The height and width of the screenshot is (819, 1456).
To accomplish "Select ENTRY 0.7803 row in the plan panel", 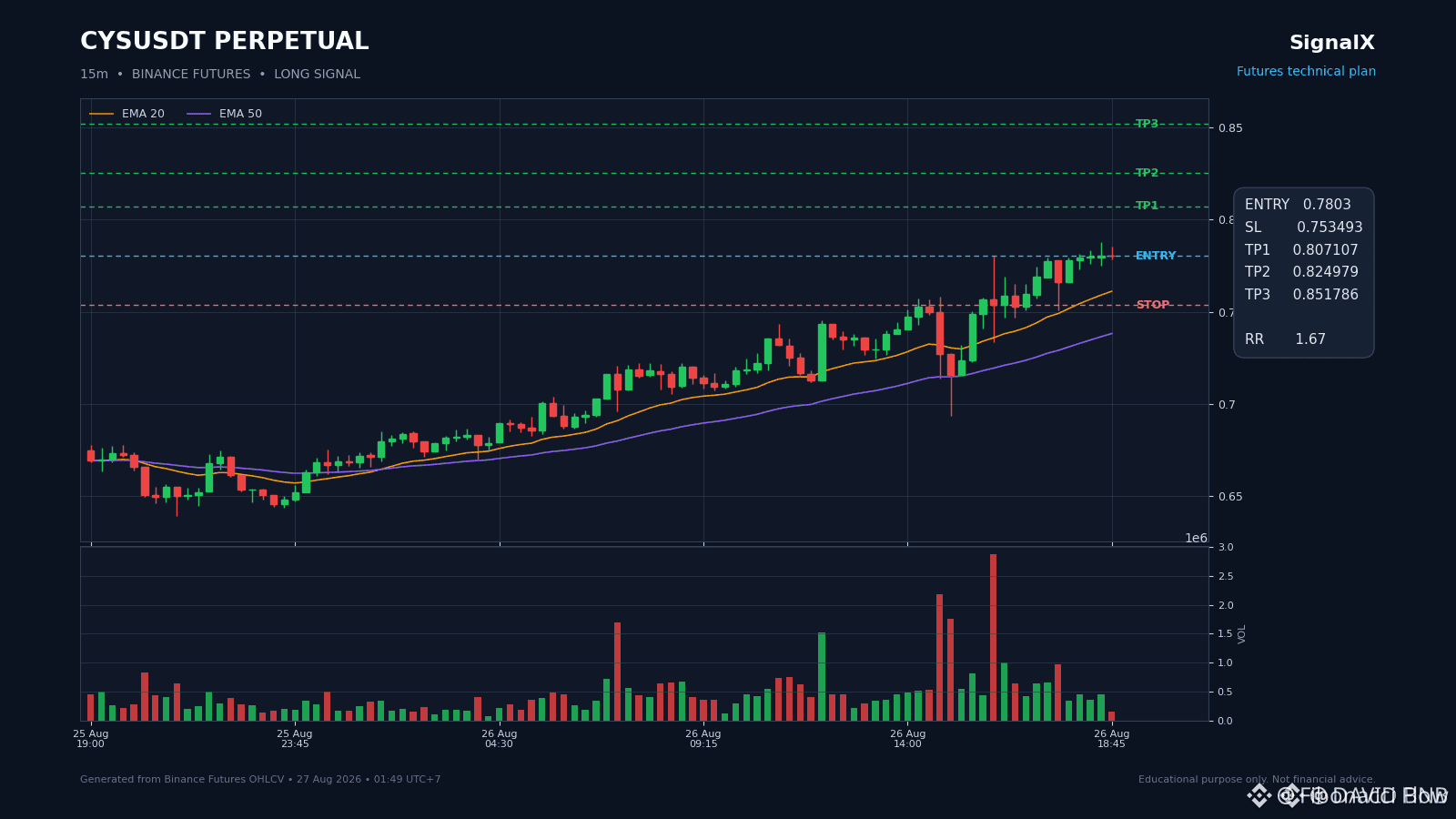I will pyautogui.click(x=1298, y=205).
